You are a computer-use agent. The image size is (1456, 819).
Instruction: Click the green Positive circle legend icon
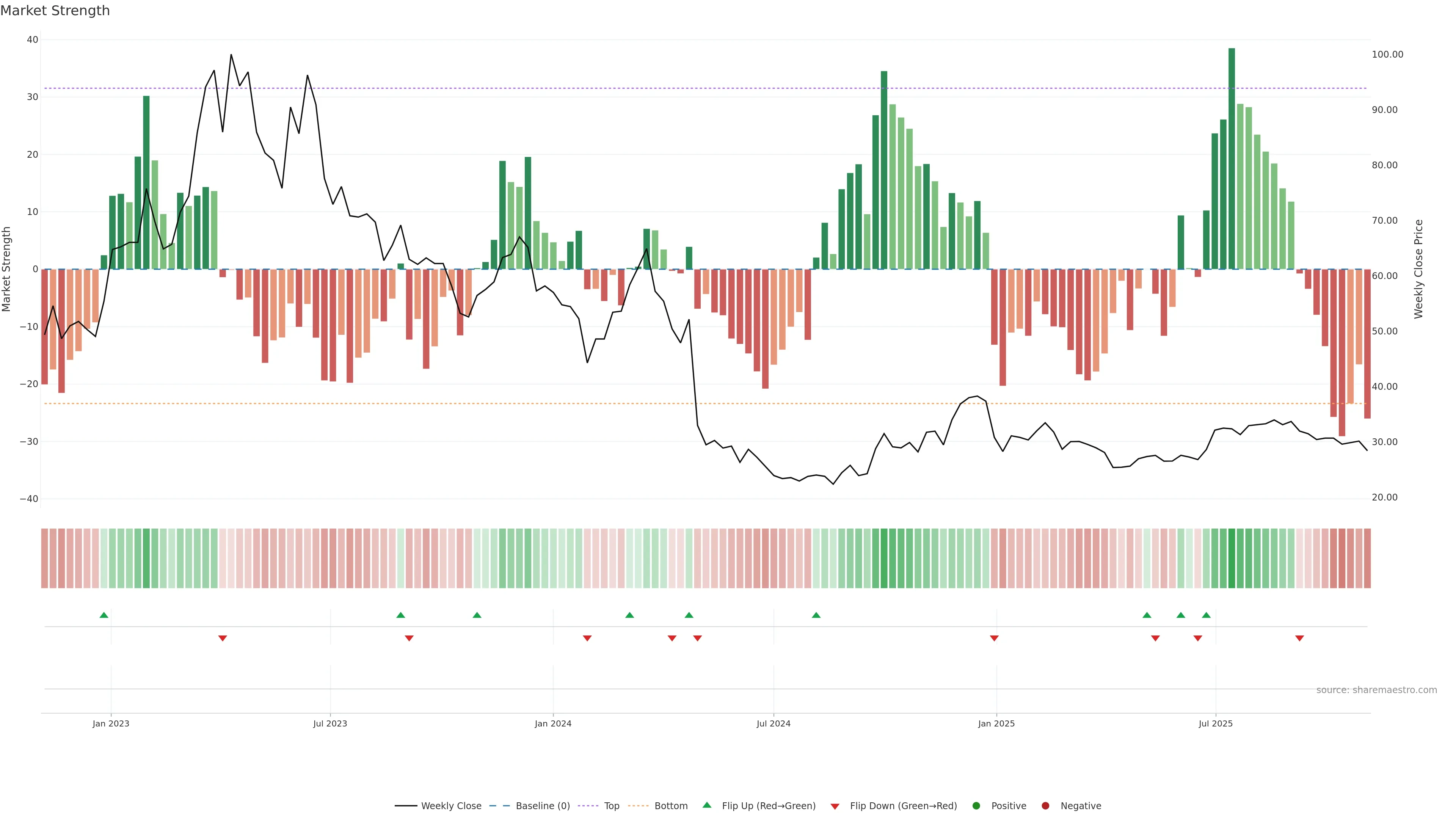[976, 805]
